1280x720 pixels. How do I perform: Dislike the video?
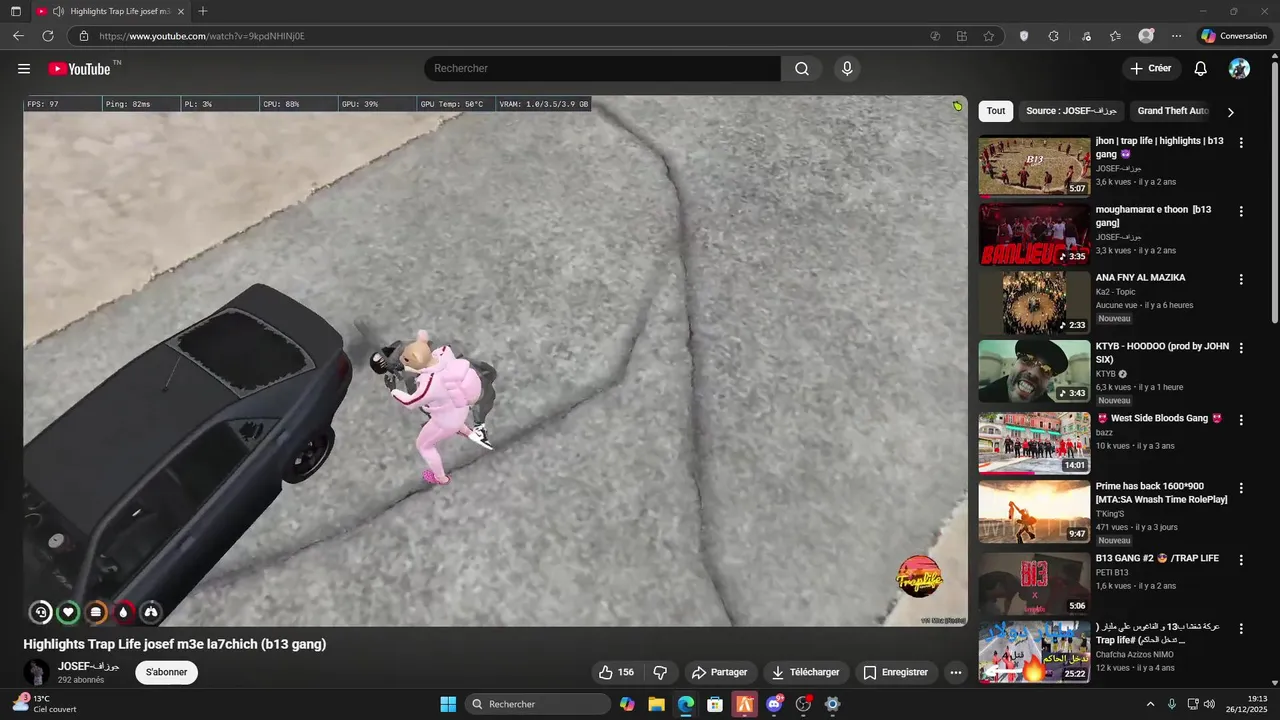click(660, 672)
